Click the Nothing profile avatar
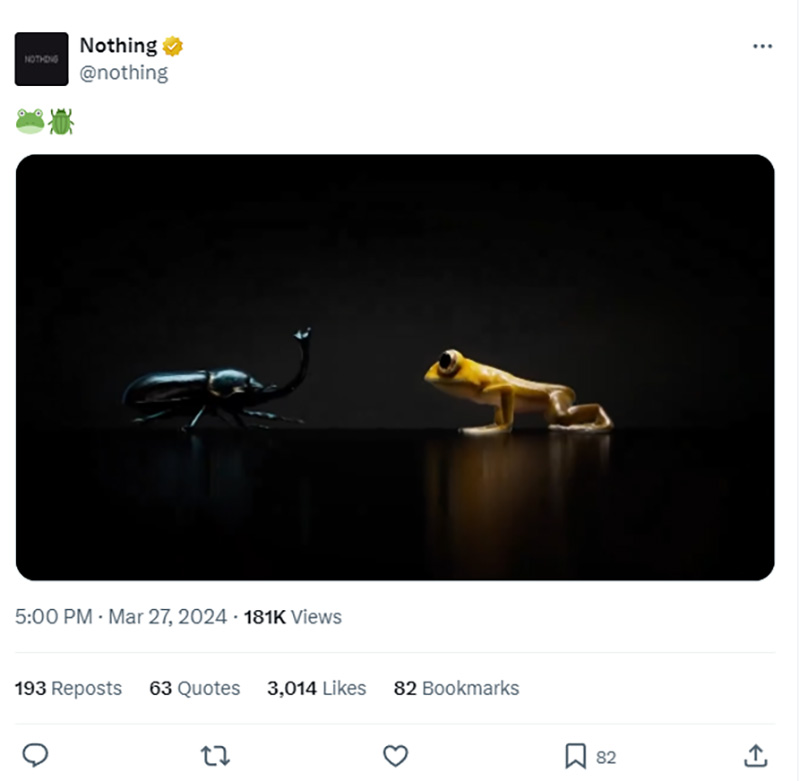The height and width of the screenshot is (781, 800). (41, 59)
